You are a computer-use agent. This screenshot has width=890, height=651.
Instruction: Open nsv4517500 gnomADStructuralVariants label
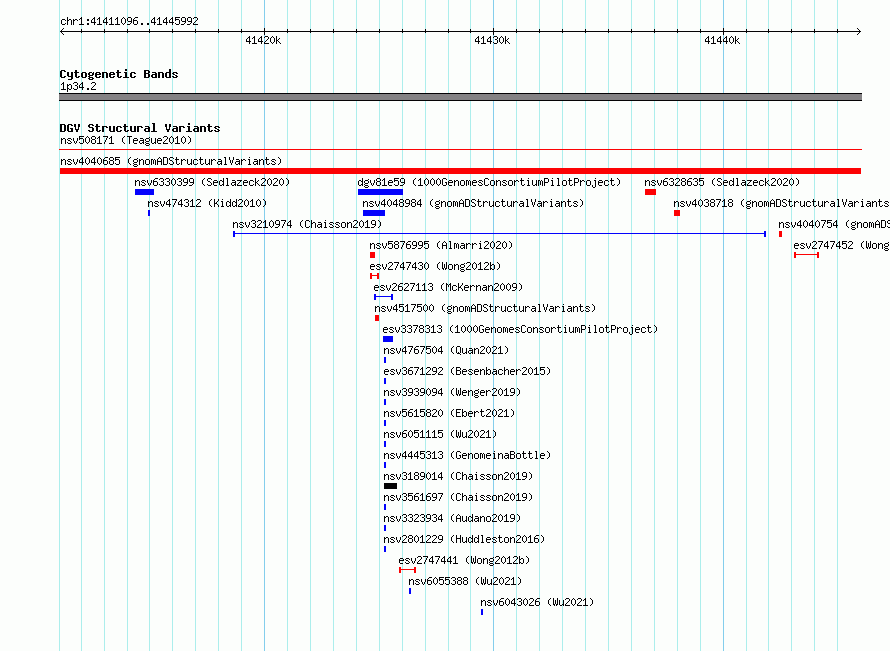pos(485,308)
